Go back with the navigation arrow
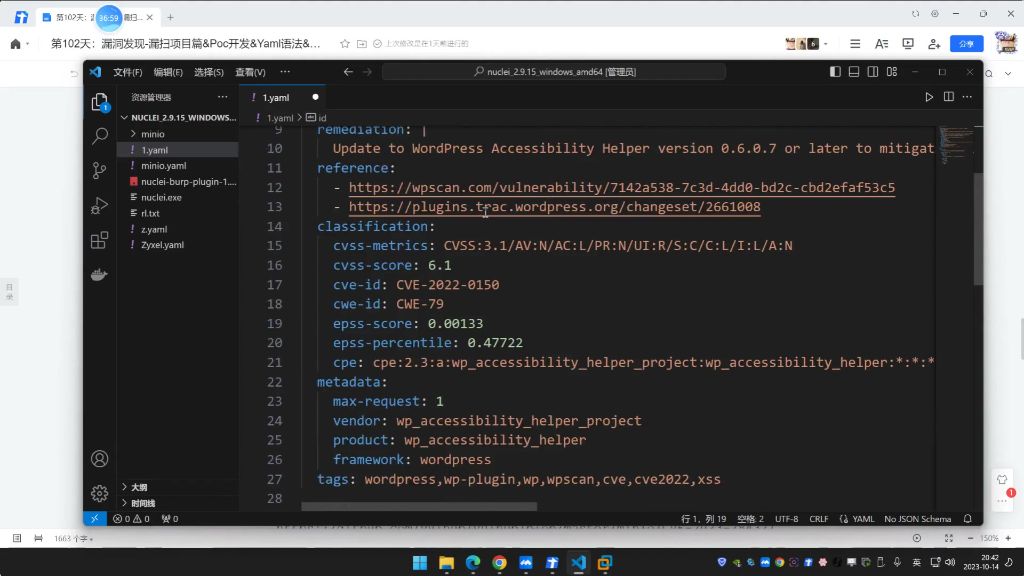The height and width of the screenshot is (576, 1024). coord(348,72)
